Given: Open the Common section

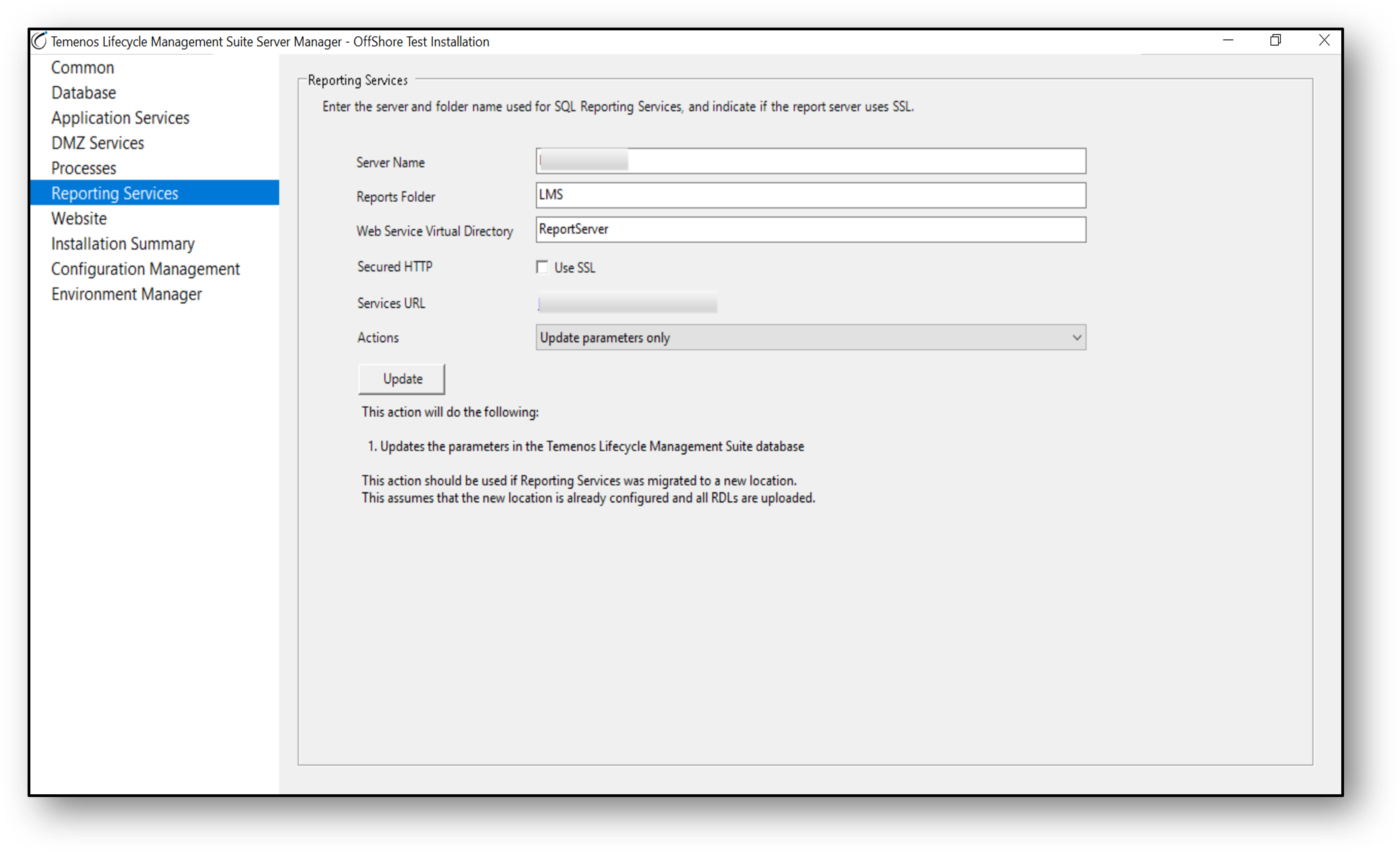Looking at the screenshot, I should [x=82, y=68].
